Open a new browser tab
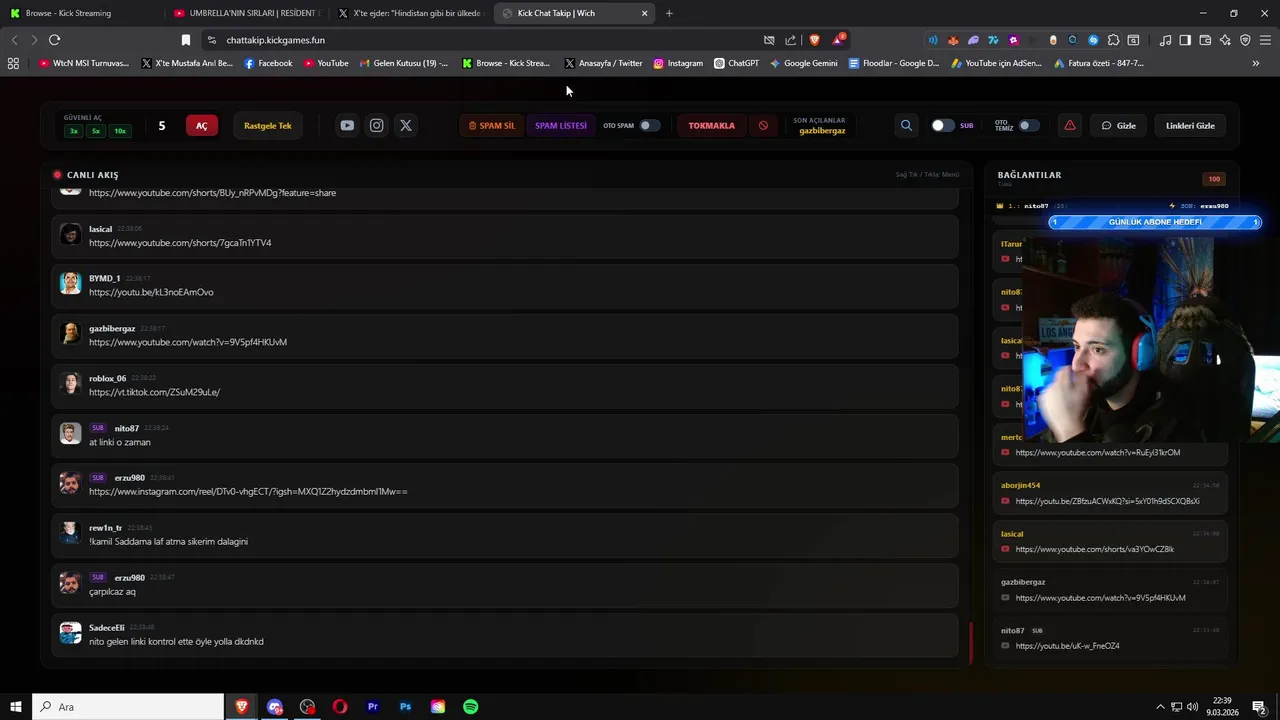 coord(669,13)
